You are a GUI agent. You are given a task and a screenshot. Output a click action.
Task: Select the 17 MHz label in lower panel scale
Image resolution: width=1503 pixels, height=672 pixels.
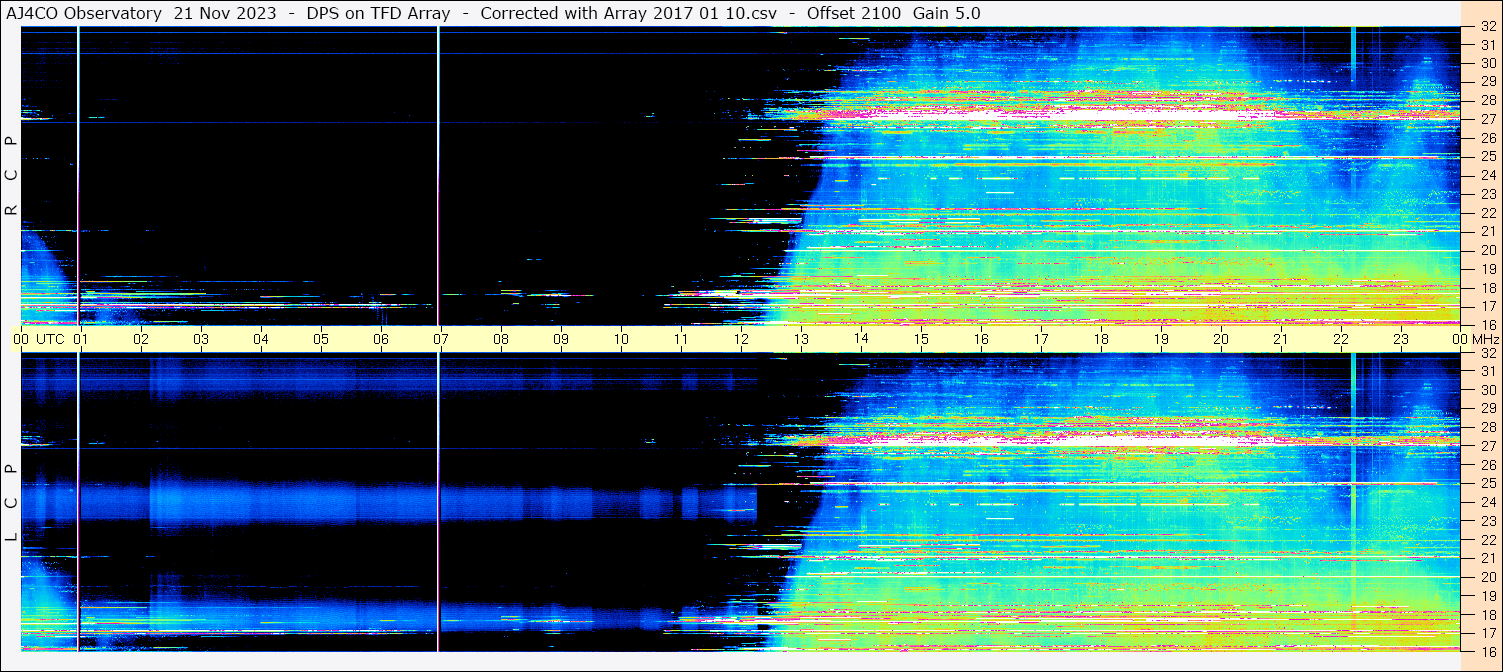tap(1488, 633)
